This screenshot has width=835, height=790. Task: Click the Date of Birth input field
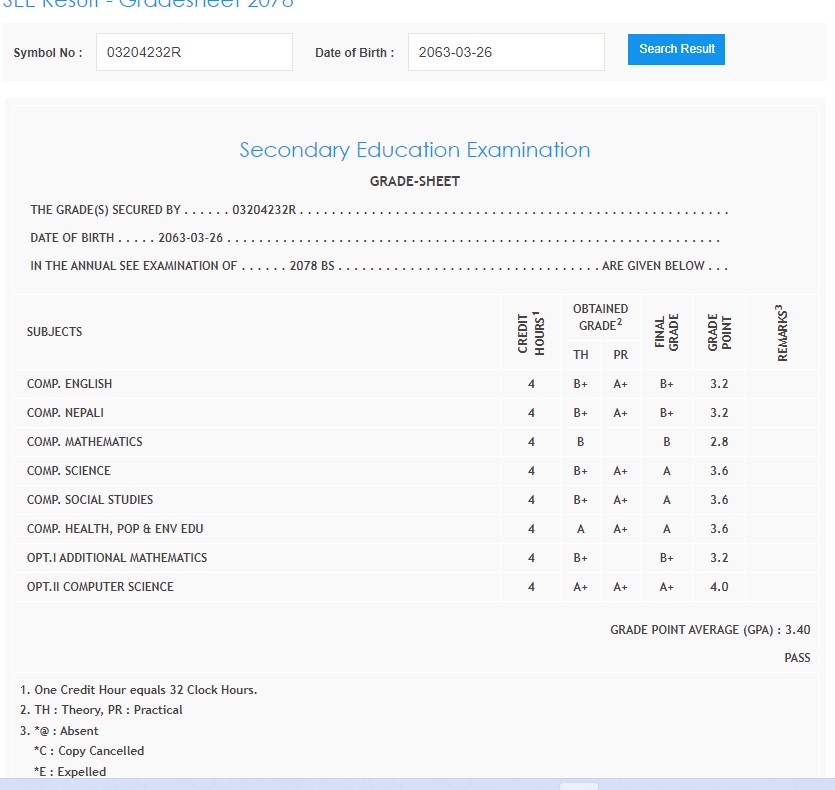click(x=505, y=52)
